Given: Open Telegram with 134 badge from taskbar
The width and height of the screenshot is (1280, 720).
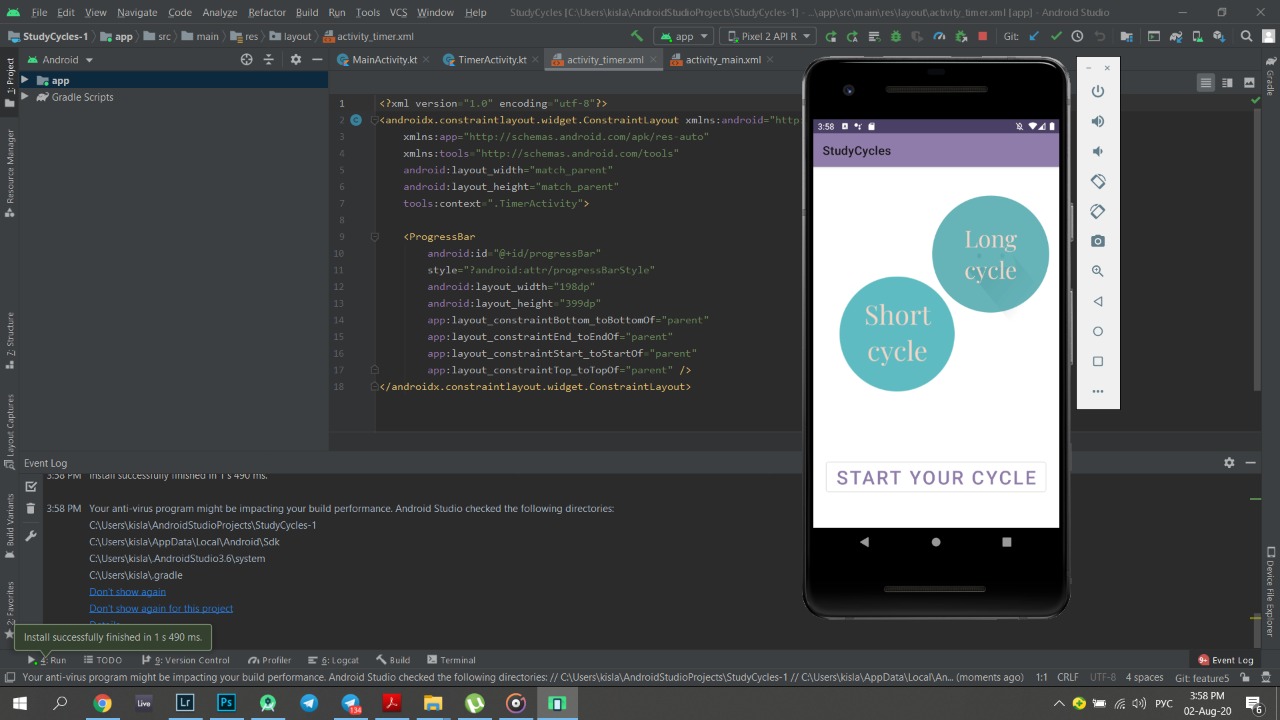Looking at the screenshot, I should point(351,703).
